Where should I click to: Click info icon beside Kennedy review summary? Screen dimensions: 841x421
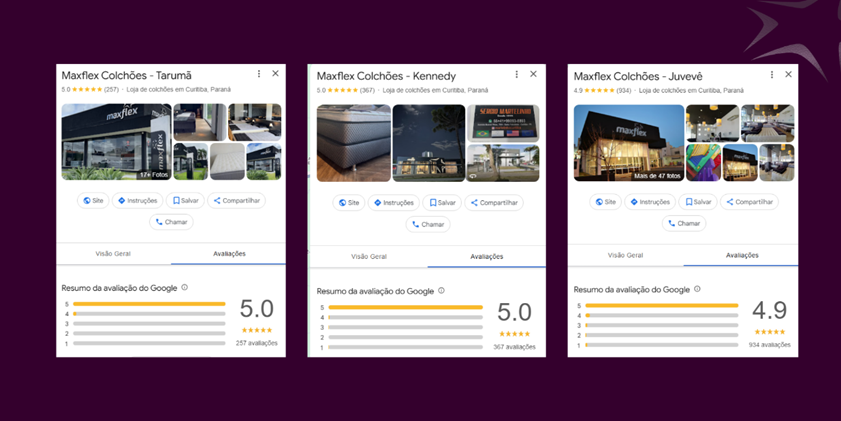[441, 291]
